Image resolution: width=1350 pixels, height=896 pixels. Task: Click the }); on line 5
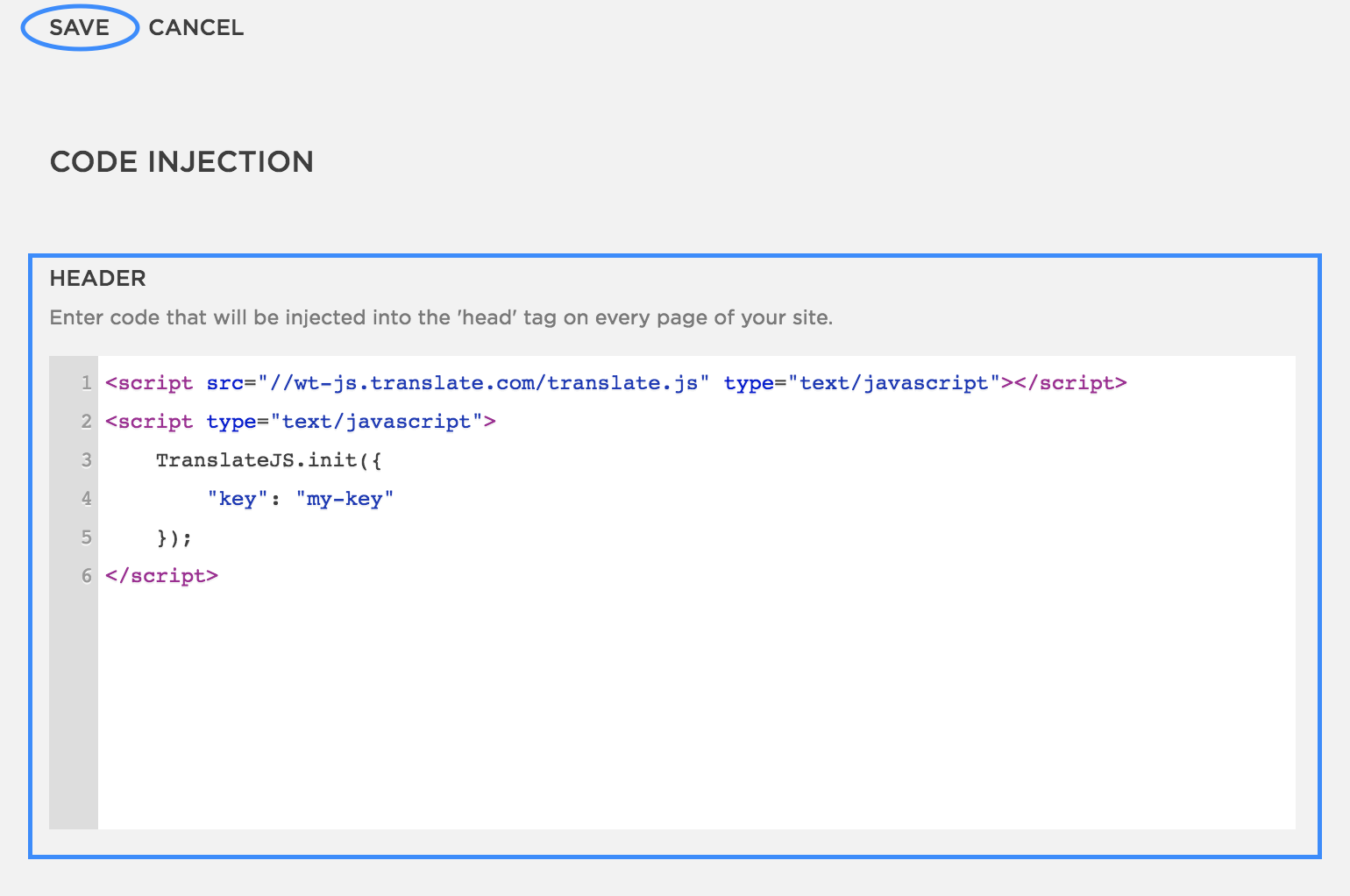click(174, 537)
